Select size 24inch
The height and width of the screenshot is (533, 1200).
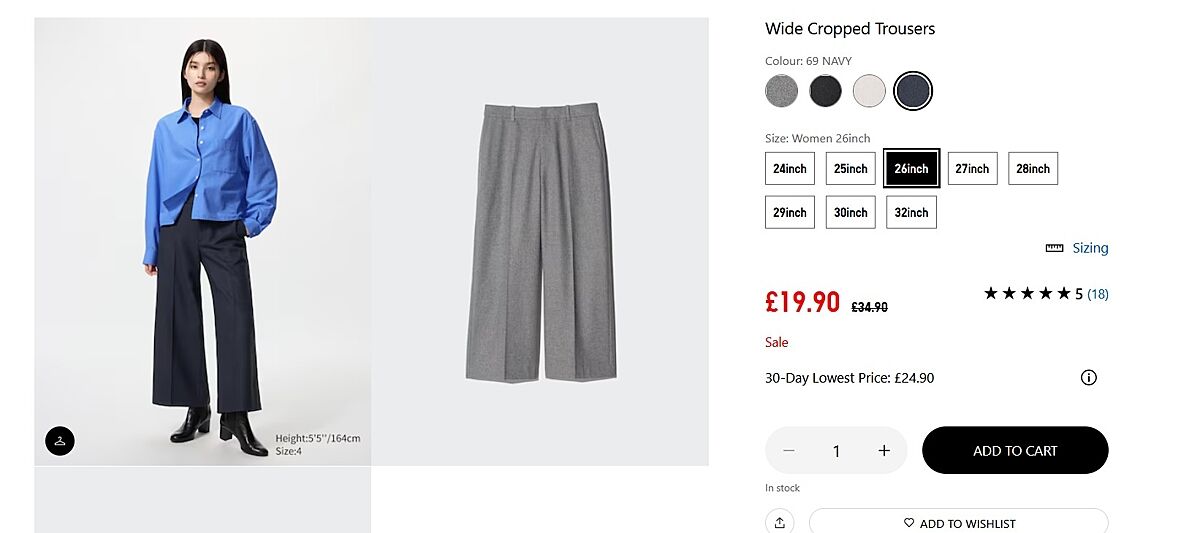pyautogui.click(x=790, y=169)
